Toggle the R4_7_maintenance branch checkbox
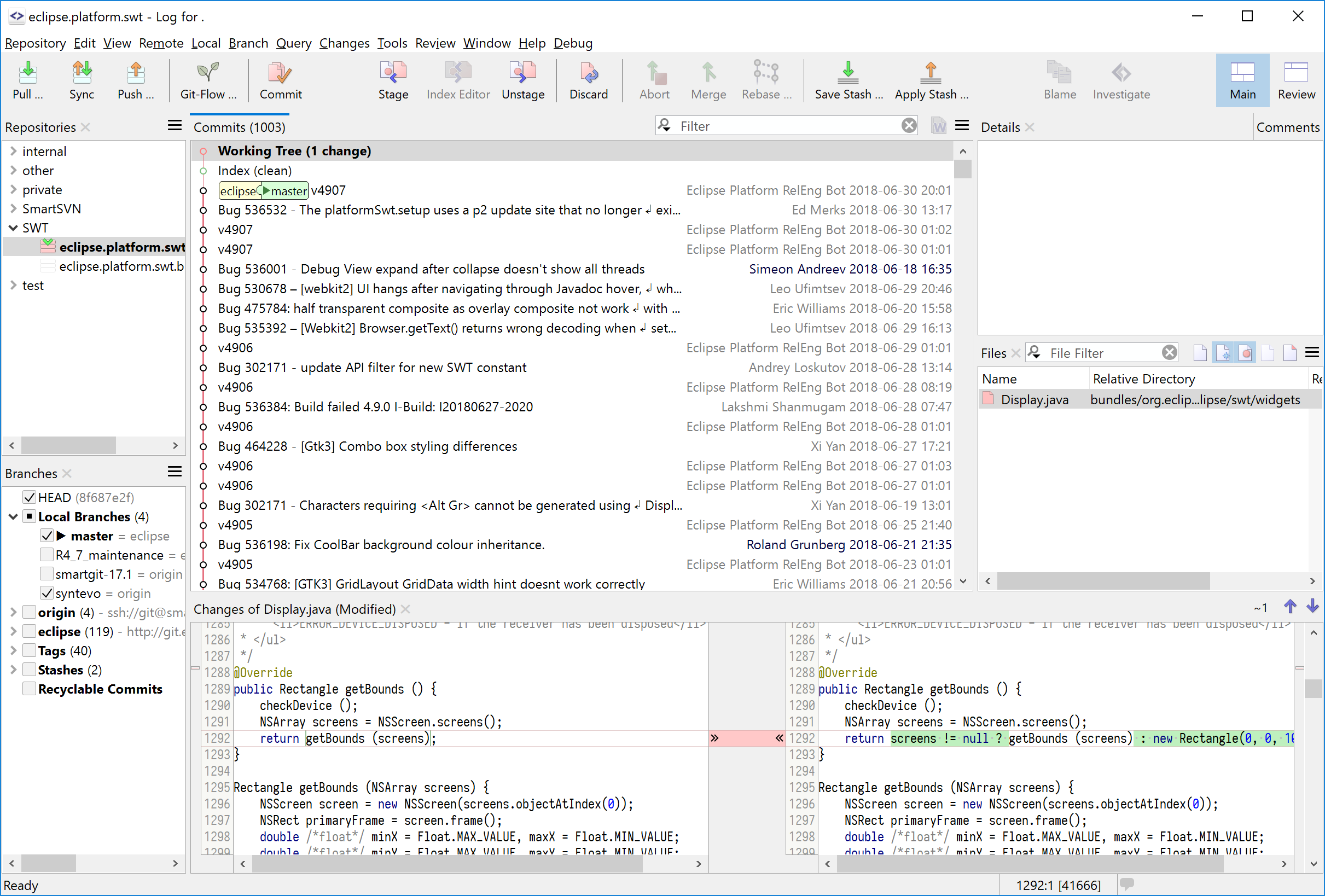Image resolution: width=1325 pixels, height=896 pixels. click(47, 555)
